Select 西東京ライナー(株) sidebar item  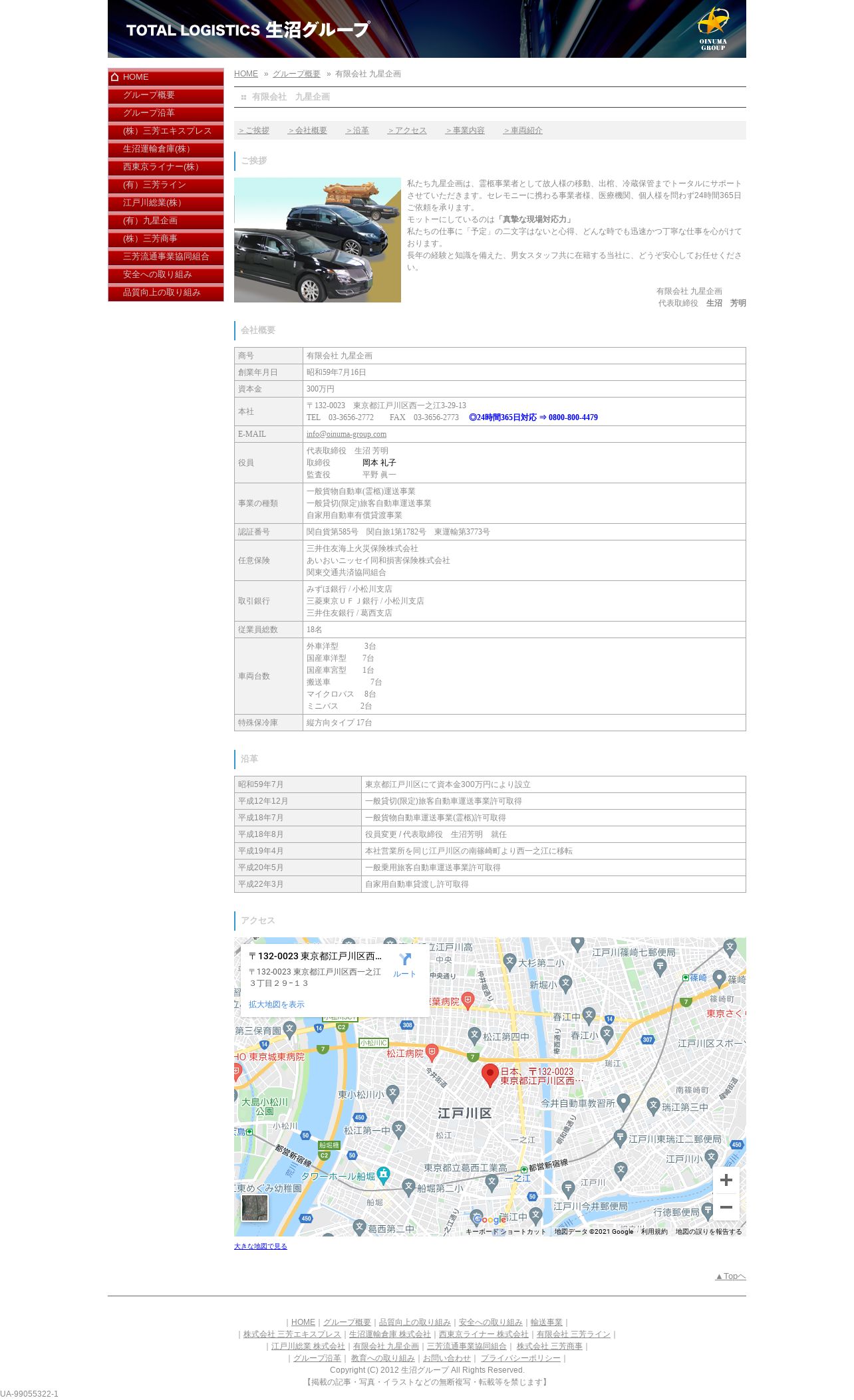166,167
